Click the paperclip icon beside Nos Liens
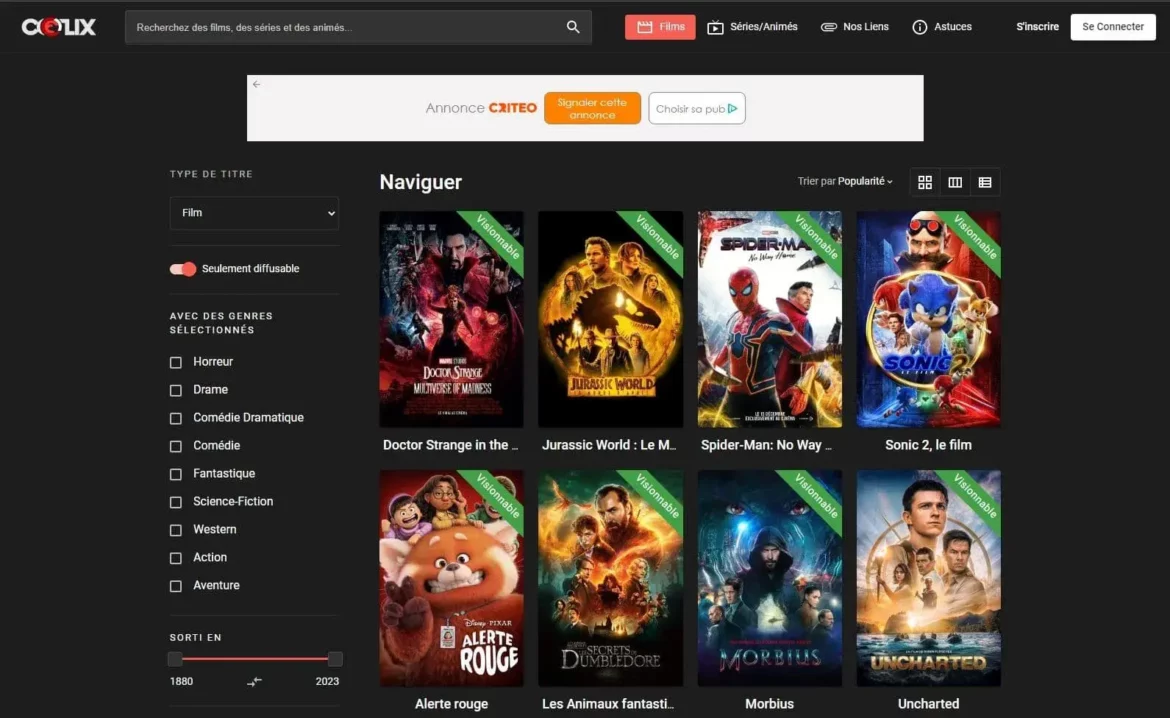 (x=829, y=27)
